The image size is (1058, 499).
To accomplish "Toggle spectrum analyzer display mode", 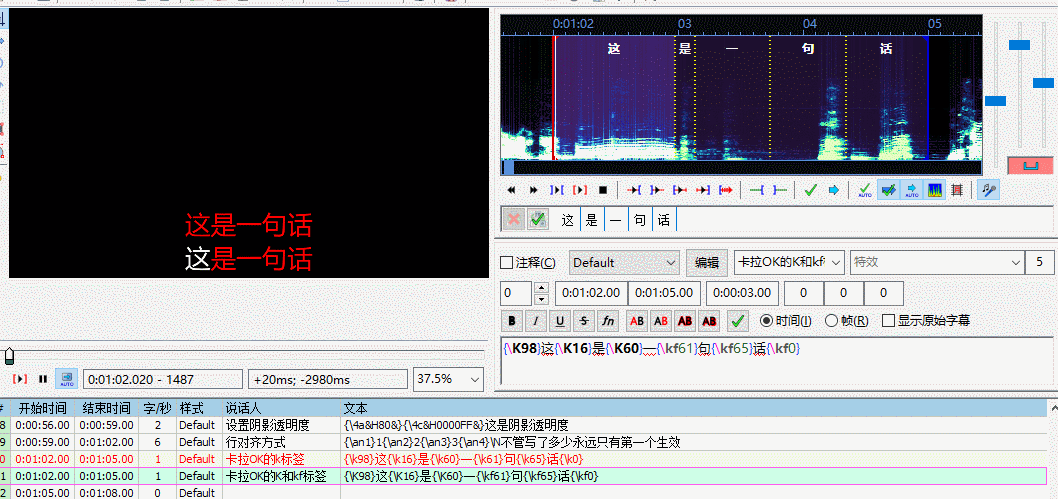I will (935, 190).
